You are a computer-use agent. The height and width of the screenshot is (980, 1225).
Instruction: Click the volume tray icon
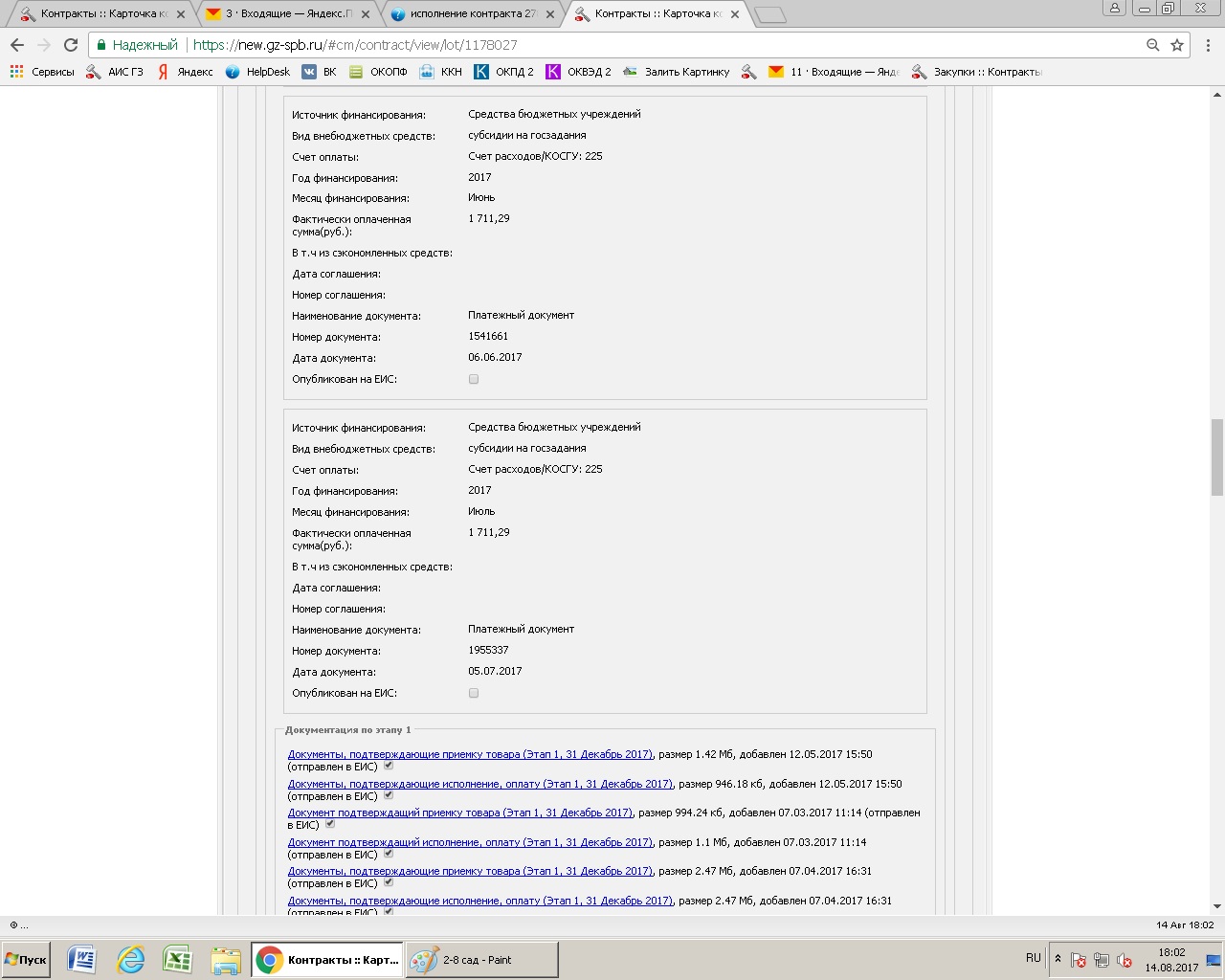[x=1125, y=960]
